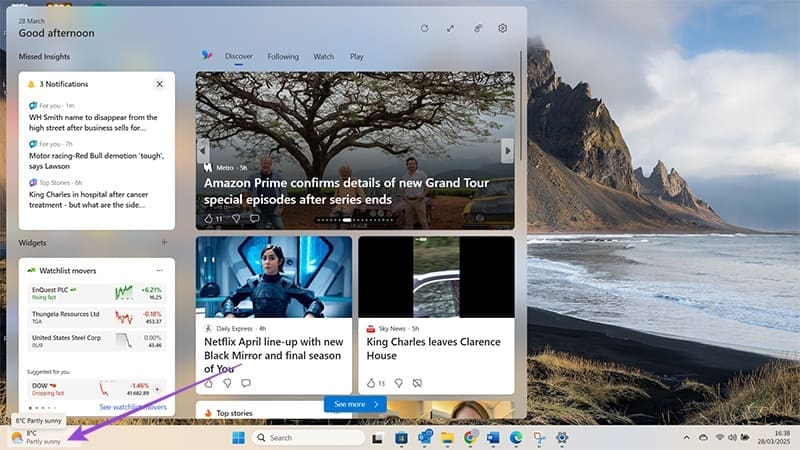Open Watchlist movers more options menu
Screen dimensions: 800x450
pyautogui.click(x=160, y=270)
